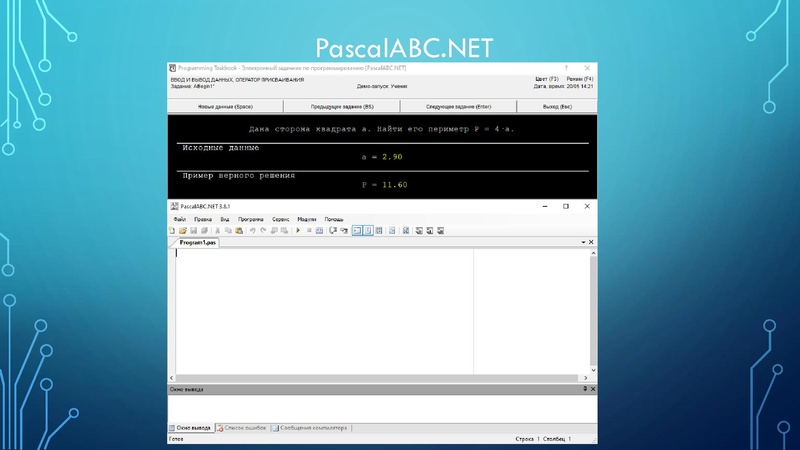Click the Cut scissors icon
Viewport: 800px width, 450px height.
pyautogui.click(x=219, y=230)
